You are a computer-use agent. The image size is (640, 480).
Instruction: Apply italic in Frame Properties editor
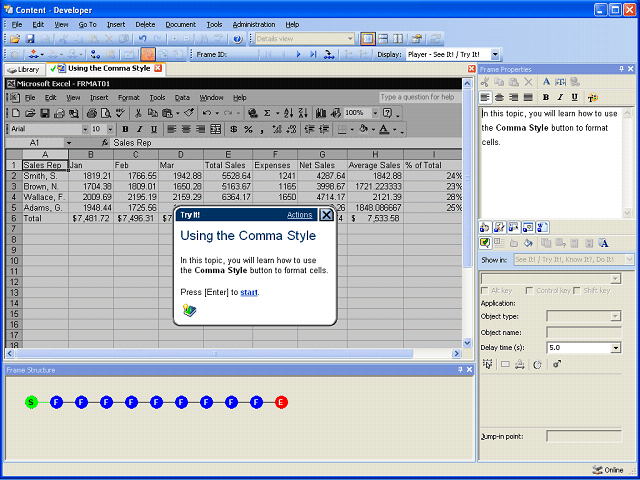click(560, 97)
